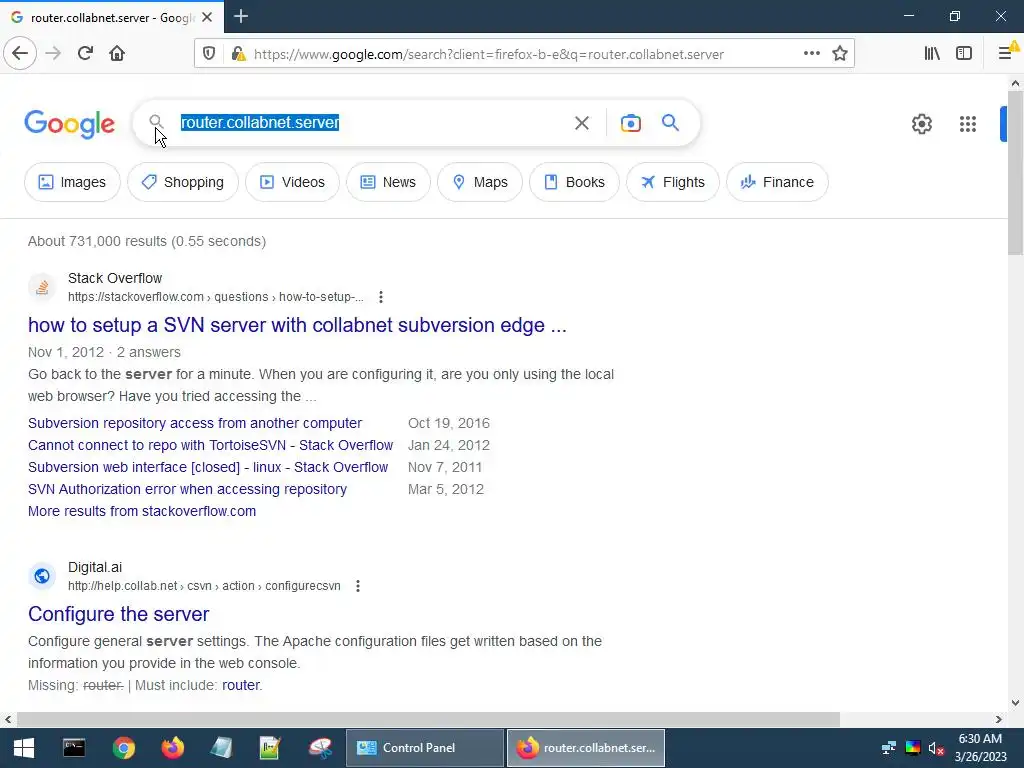This screenshot has width=1024, height=768.
Task: Click the horizontal page scrollbar thumb
Action: tap(428, 720)
